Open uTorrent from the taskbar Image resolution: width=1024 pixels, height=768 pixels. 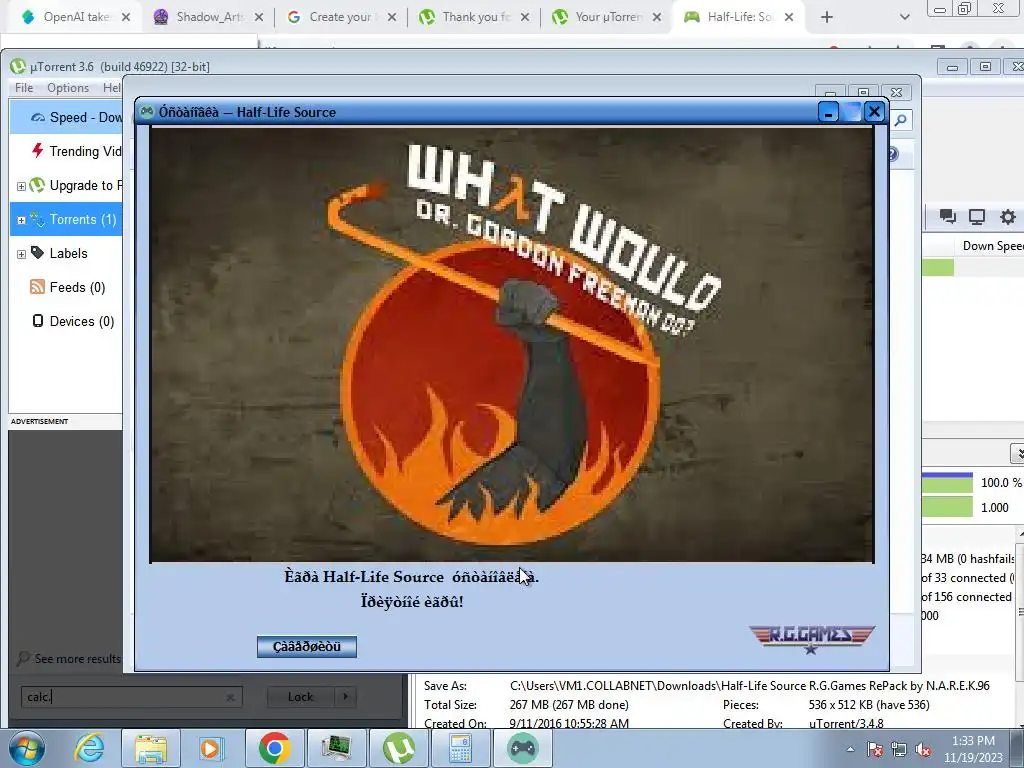point(398,748)
